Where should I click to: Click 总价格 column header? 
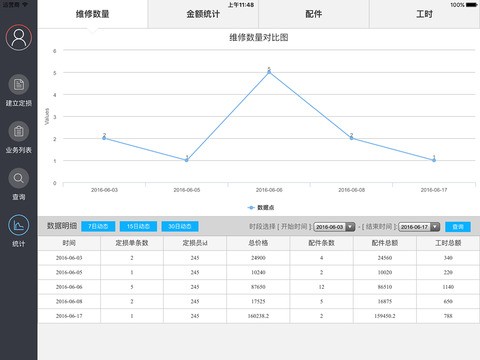point(258,243)
